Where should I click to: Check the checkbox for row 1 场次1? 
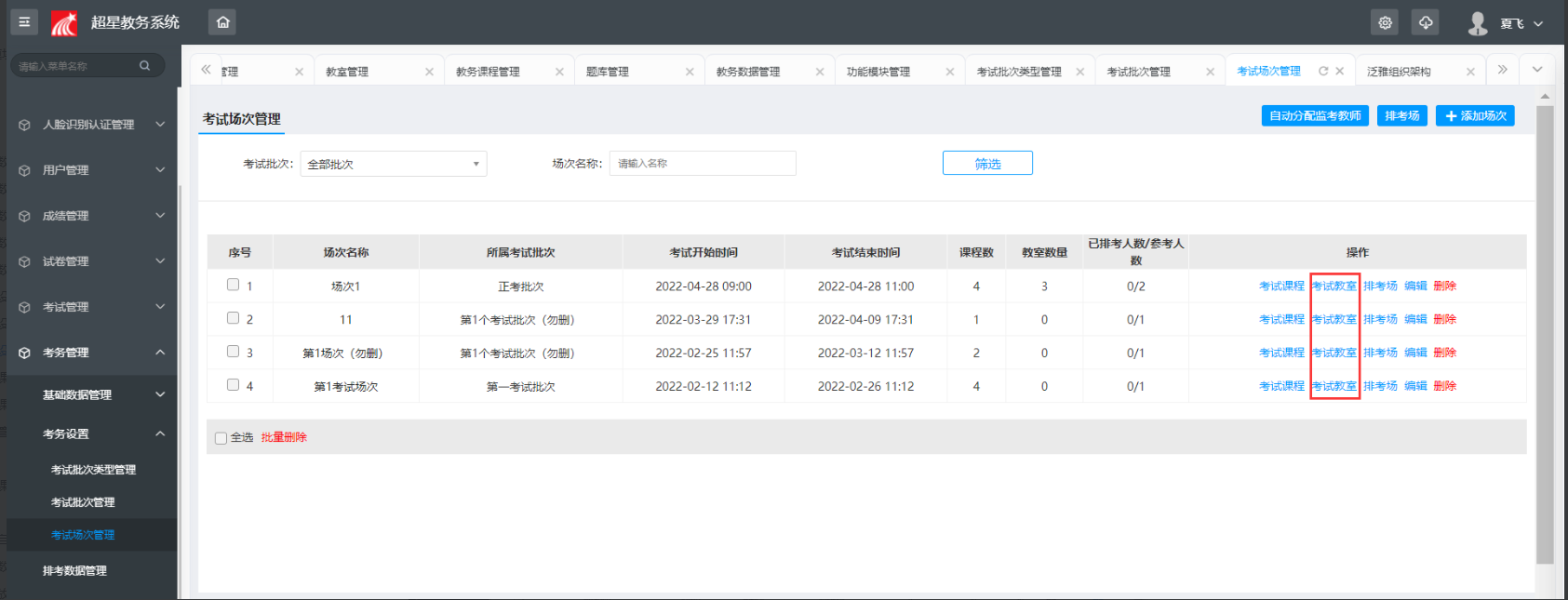(x=233, y=285)
